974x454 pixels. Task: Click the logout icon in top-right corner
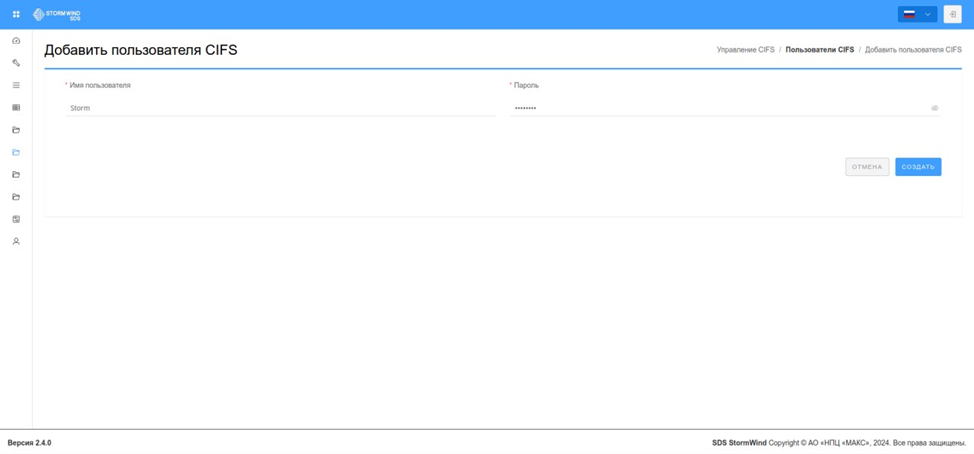pos(952,14)
